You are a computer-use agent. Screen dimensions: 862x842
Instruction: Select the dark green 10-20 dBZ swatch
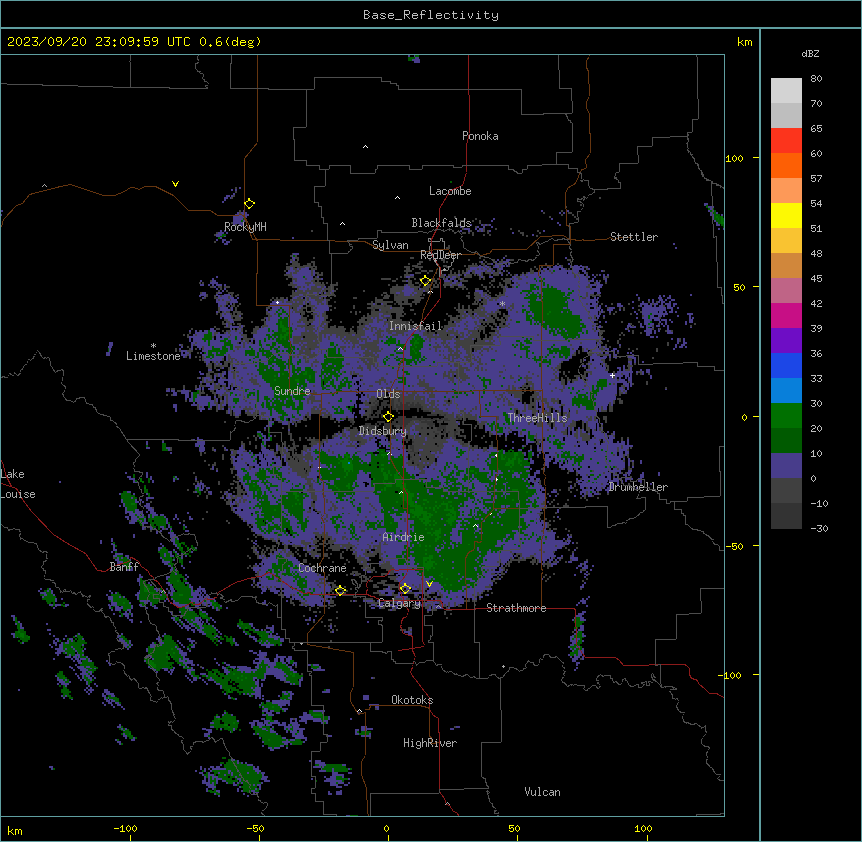(x=786, y=441)
